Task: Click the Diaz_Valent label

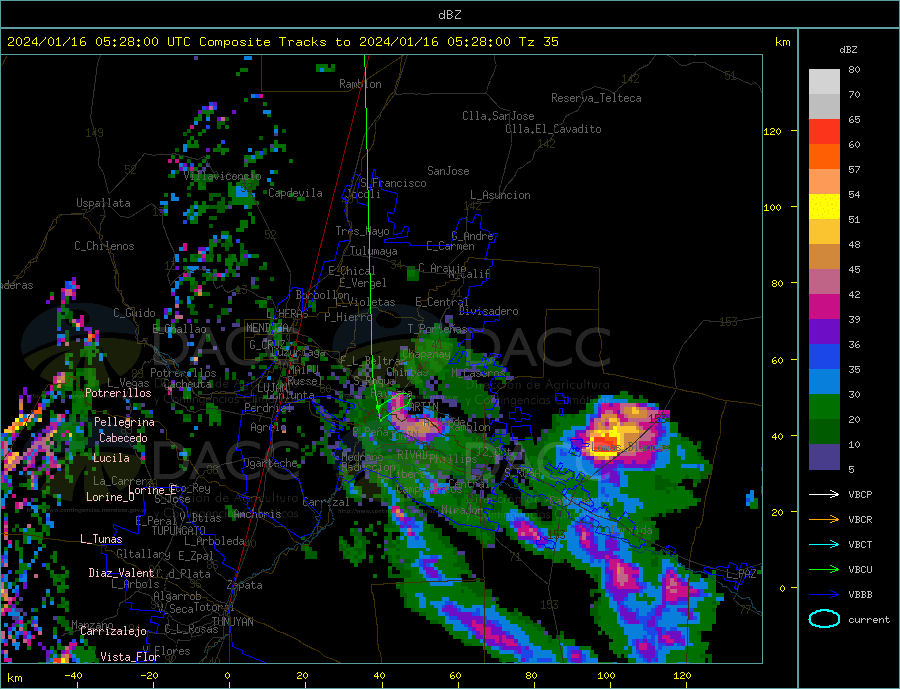Action: click(121, 573)
